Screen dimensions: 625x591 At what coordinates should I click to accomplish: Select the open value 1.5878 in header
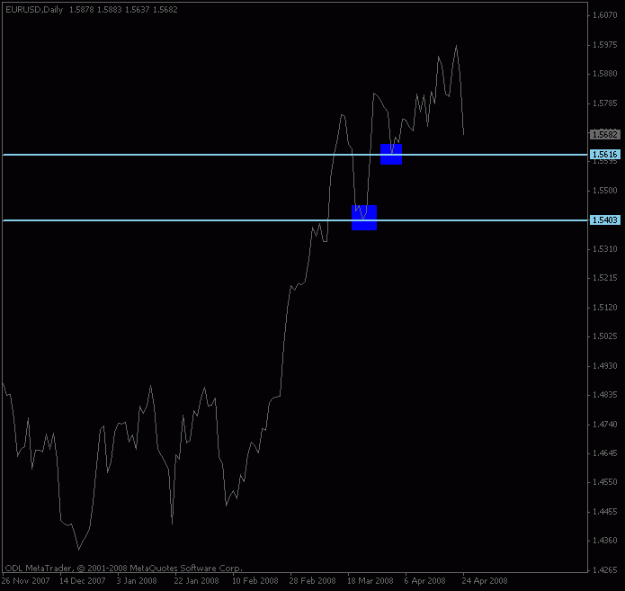click(x=82, y=10)
